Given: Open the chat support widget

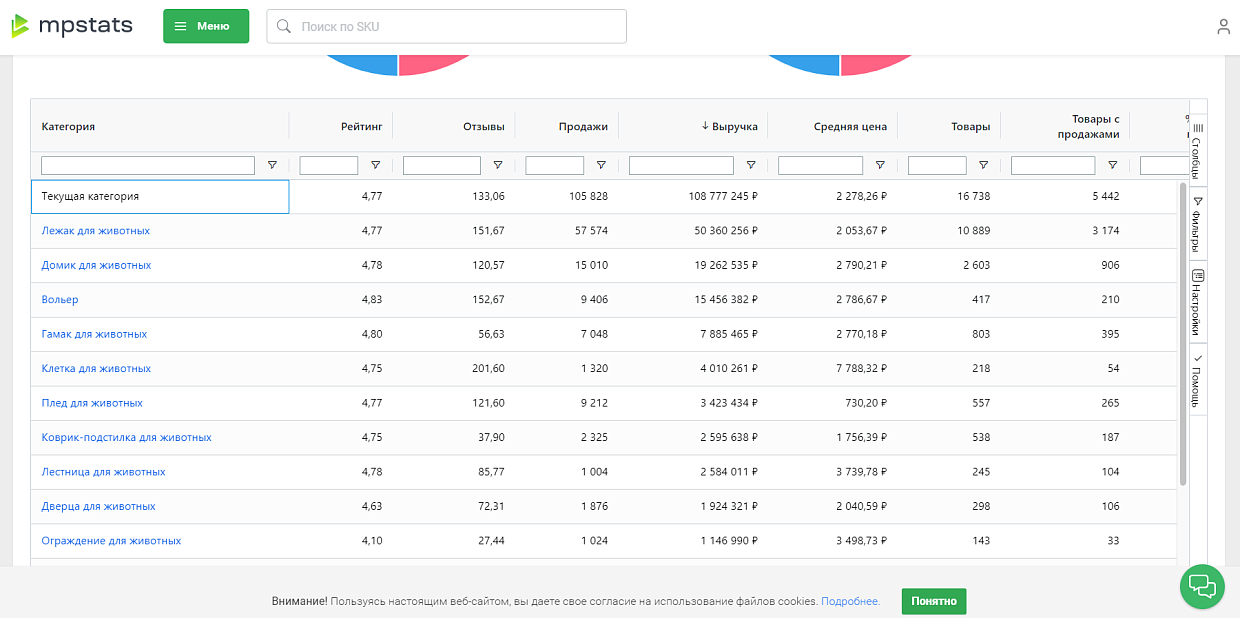Looking at the screenshot, I should pyautogui.click(x=1202, y=586).
